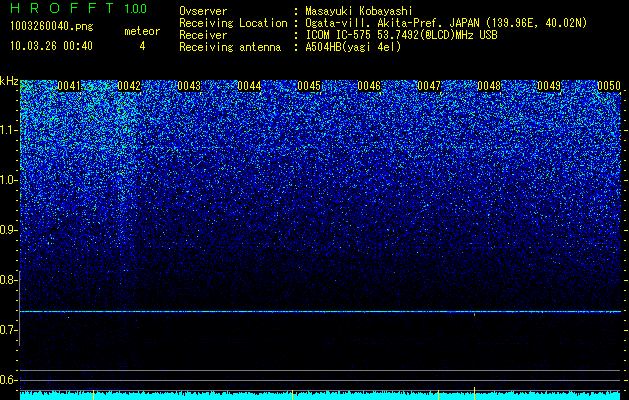Screen dimensions: 629x400
Task: Click the 0046 time marker
Action: [x=369, y=86]
